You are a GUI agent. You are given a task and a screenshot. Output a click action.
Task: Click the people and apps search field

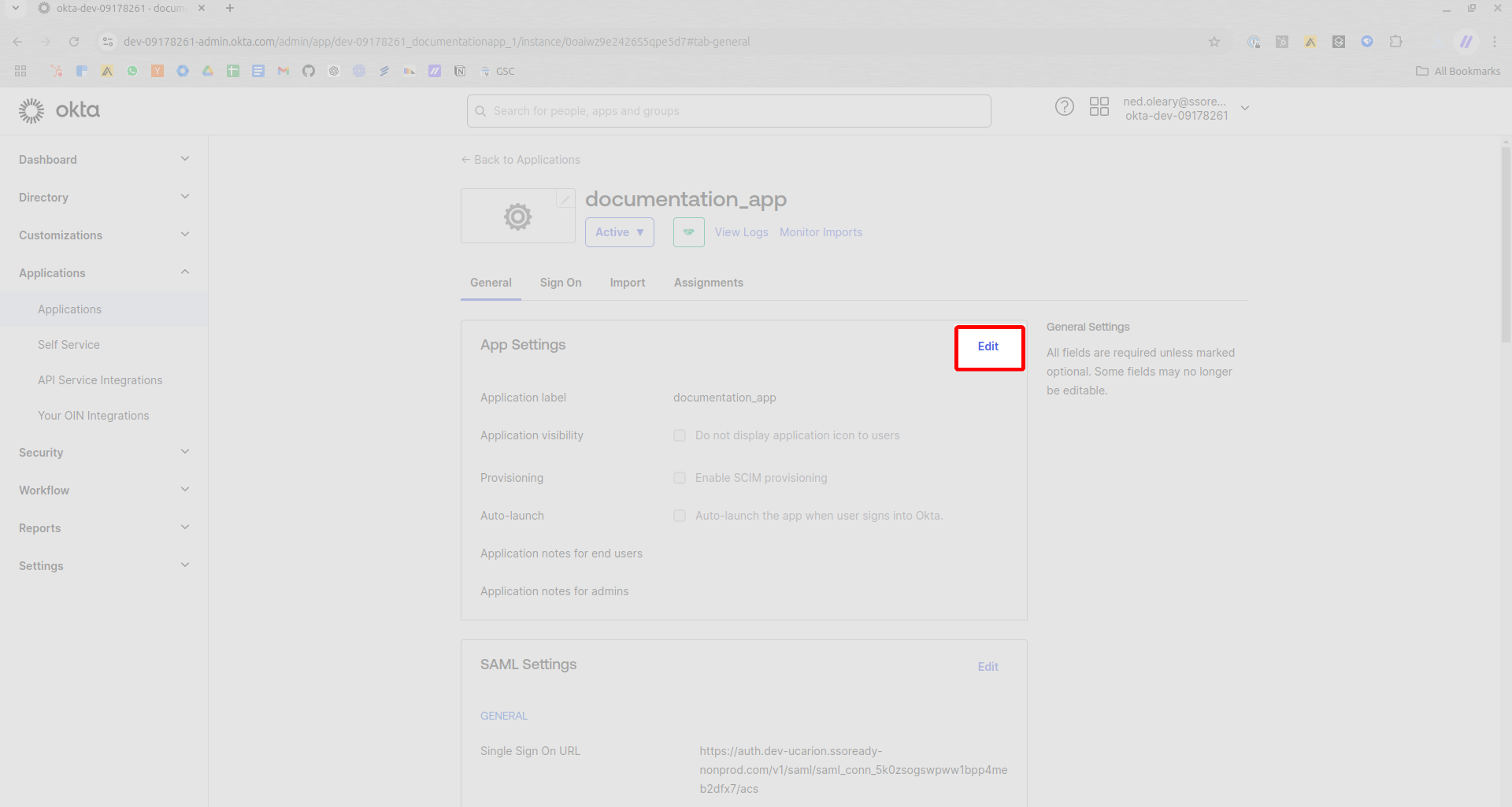coord(728,111)
